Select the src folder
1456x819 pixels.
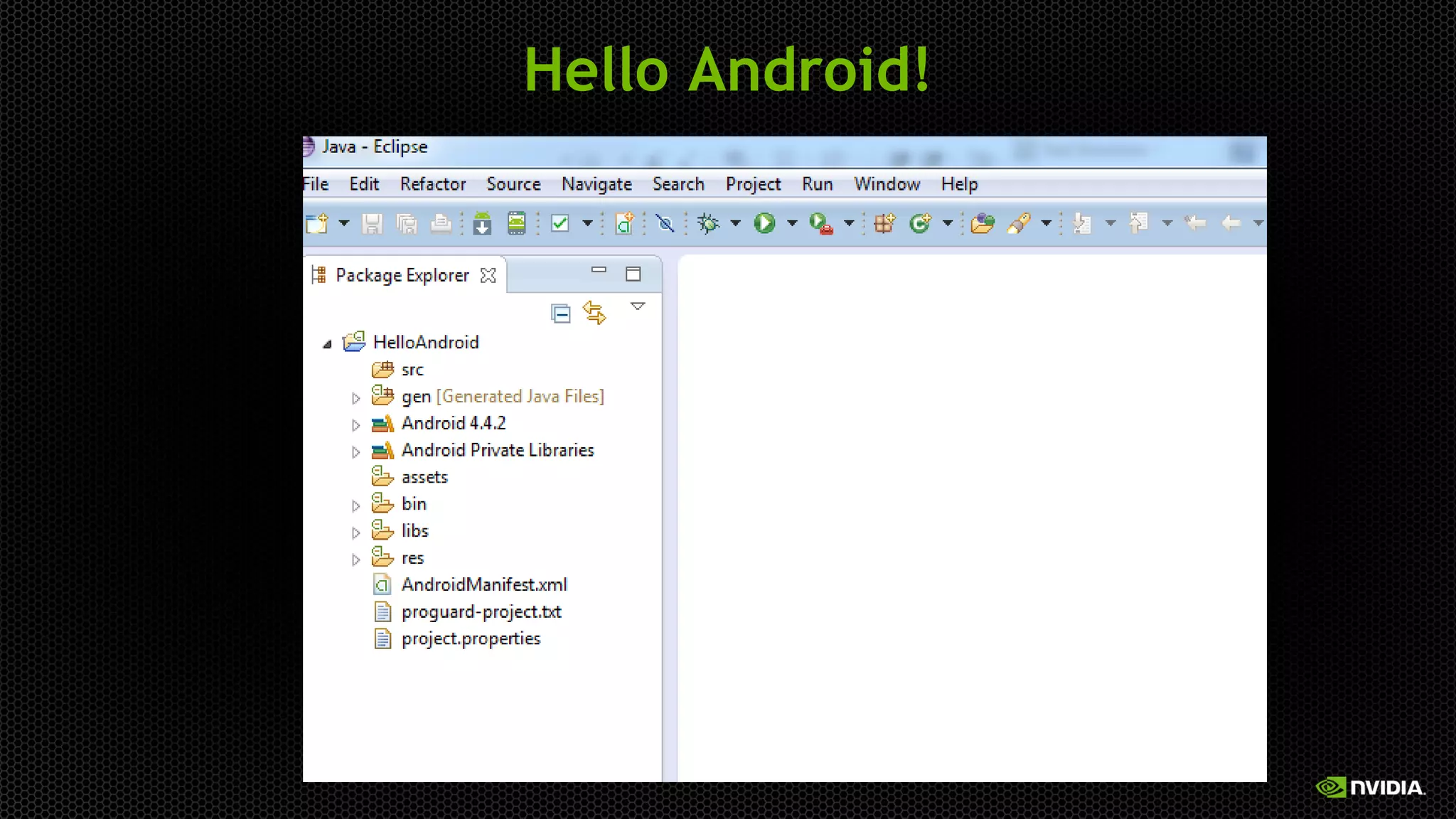[412, 370]
